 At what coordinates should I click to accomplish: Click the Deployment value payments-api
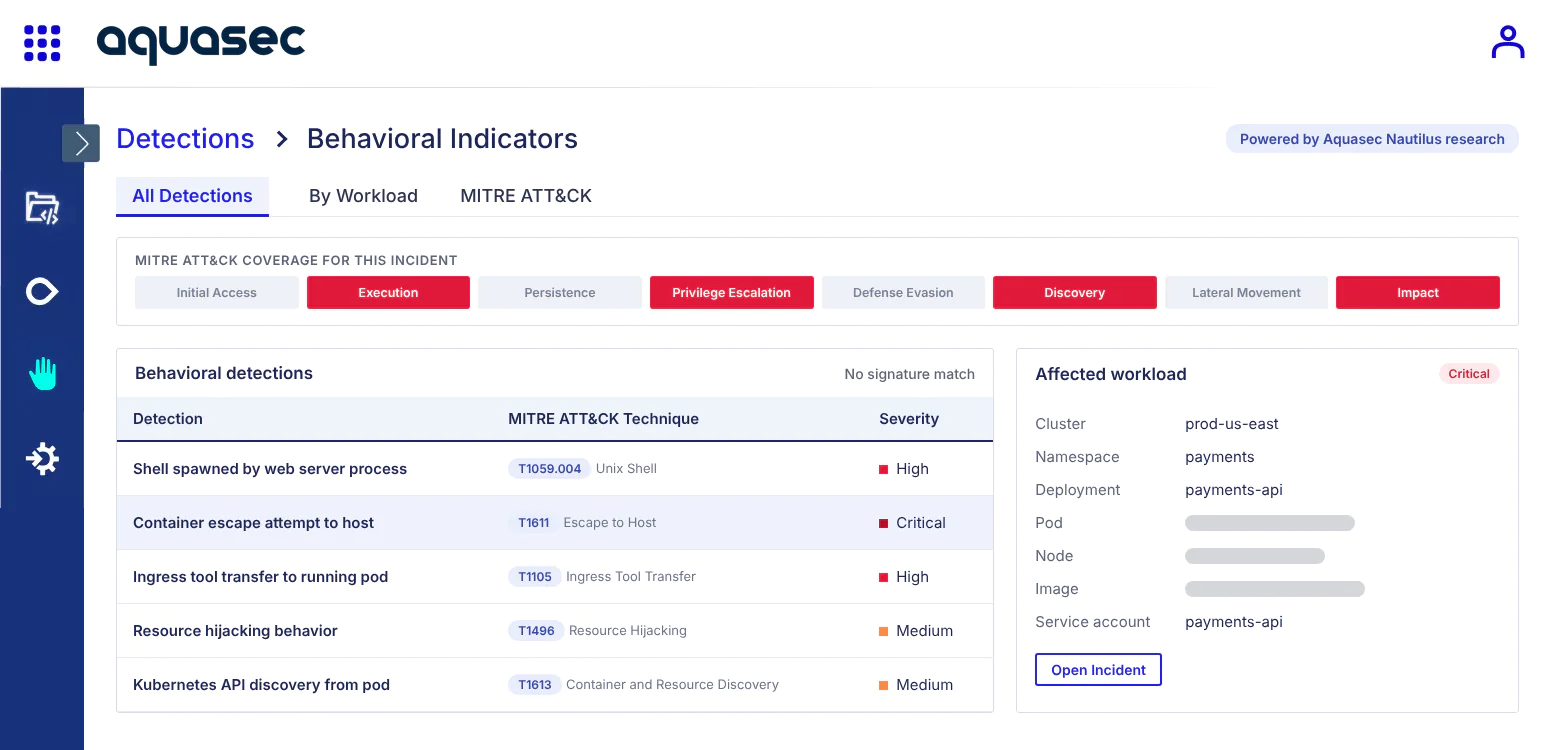coord(1234,490)
